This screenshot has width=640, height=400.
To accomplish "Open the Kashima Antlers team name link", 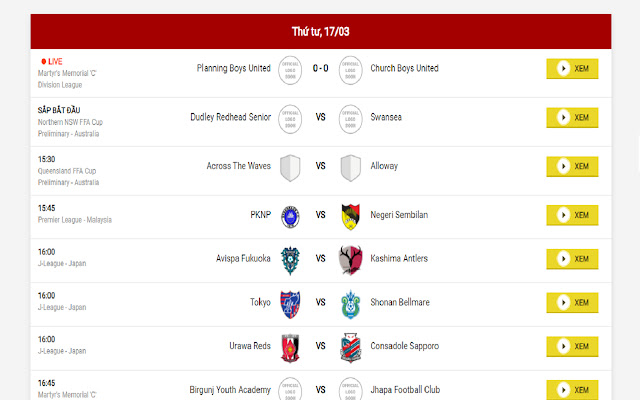I will pos(399,258).
